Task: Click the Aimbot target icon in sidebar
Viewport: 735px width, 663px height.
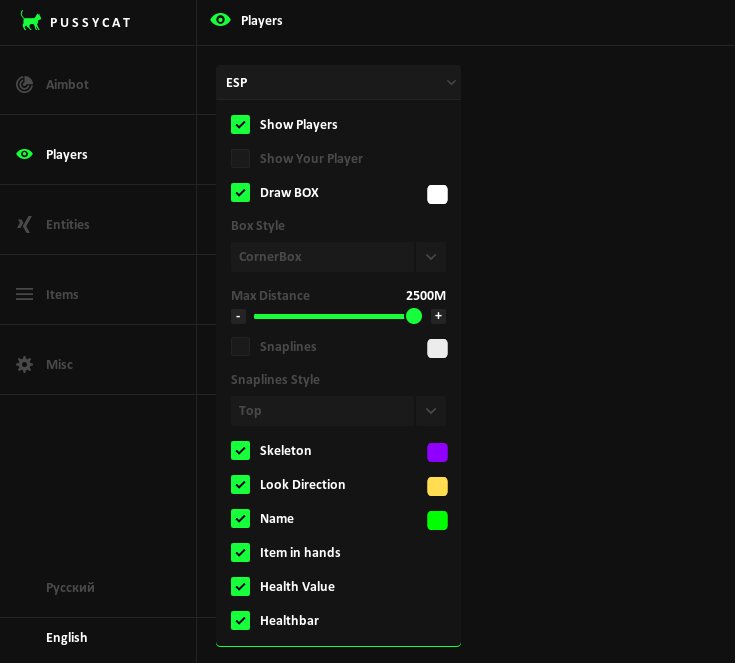Action: [24, 84]
